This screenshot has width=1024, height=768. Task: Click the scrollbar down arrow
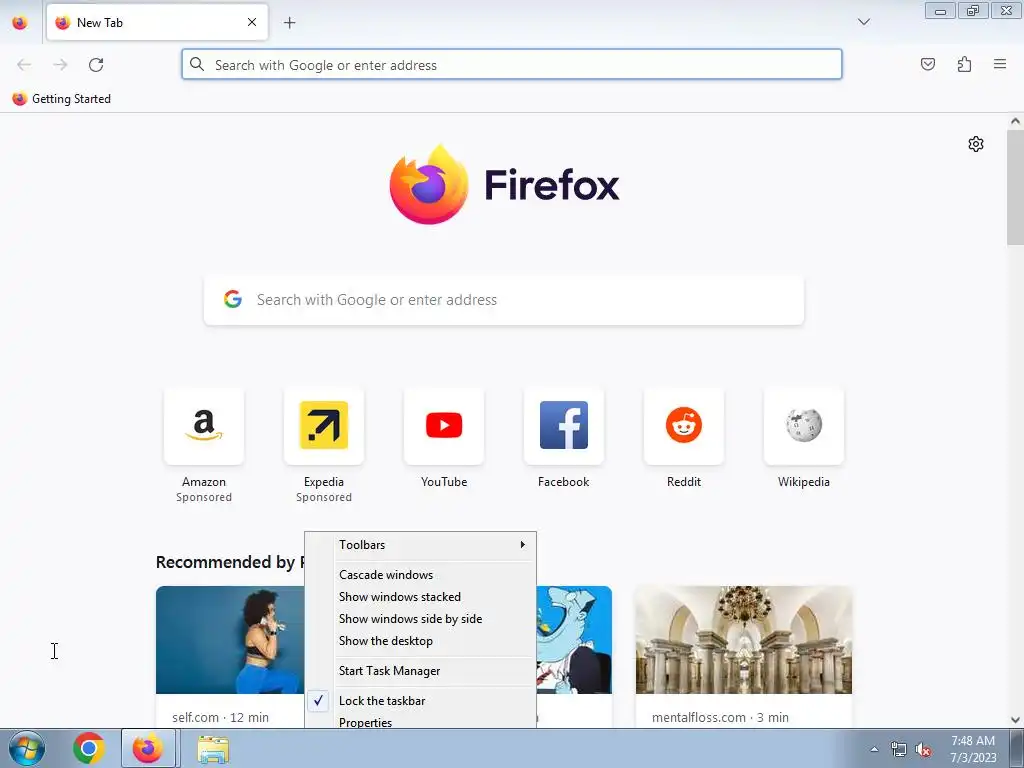(1015, 720)
